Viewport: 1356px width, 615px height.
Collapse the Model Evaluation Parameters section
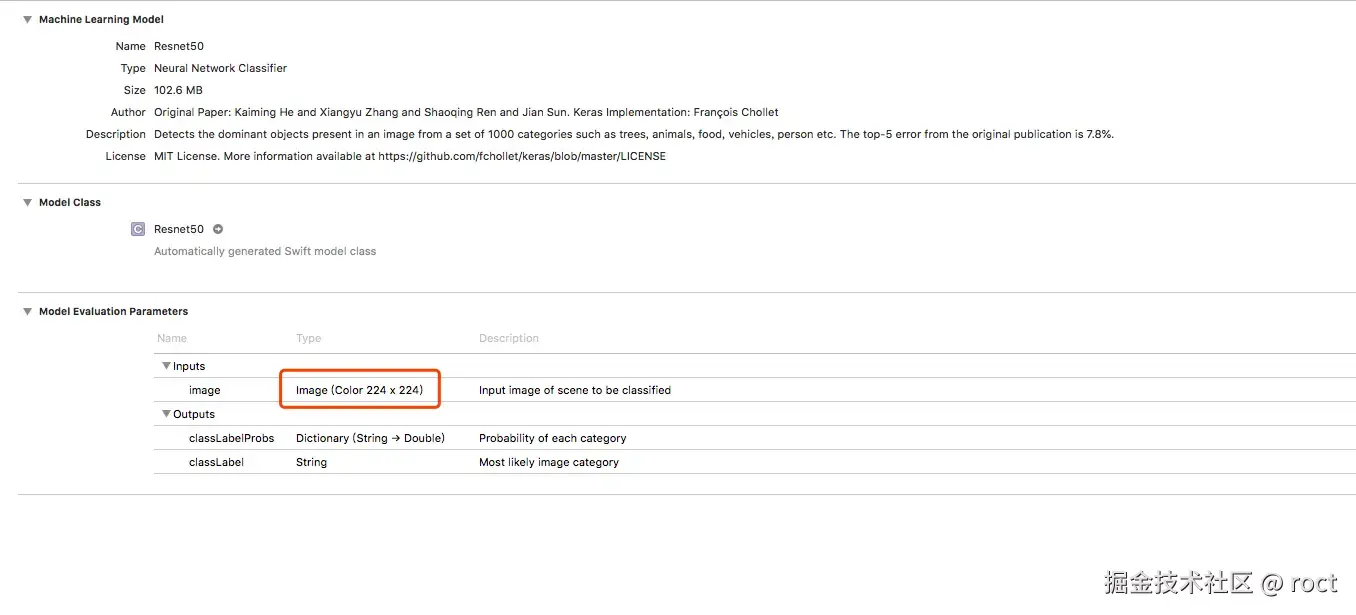(x=28, y=311)
